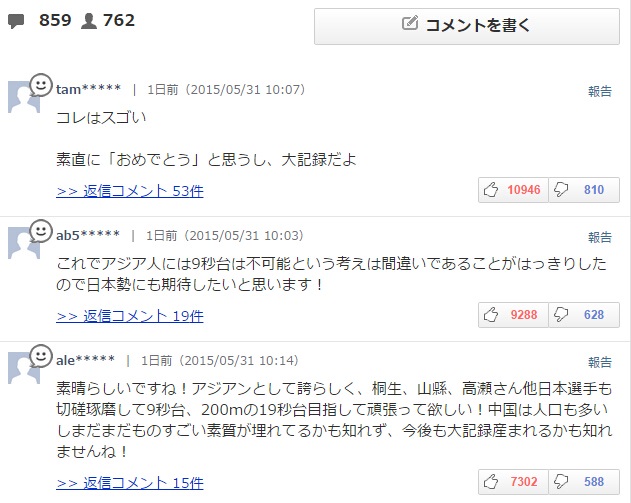Screen dimensions: 631x503
Task: Click the person icon next to 762
Action: click(x=89, y=21)
